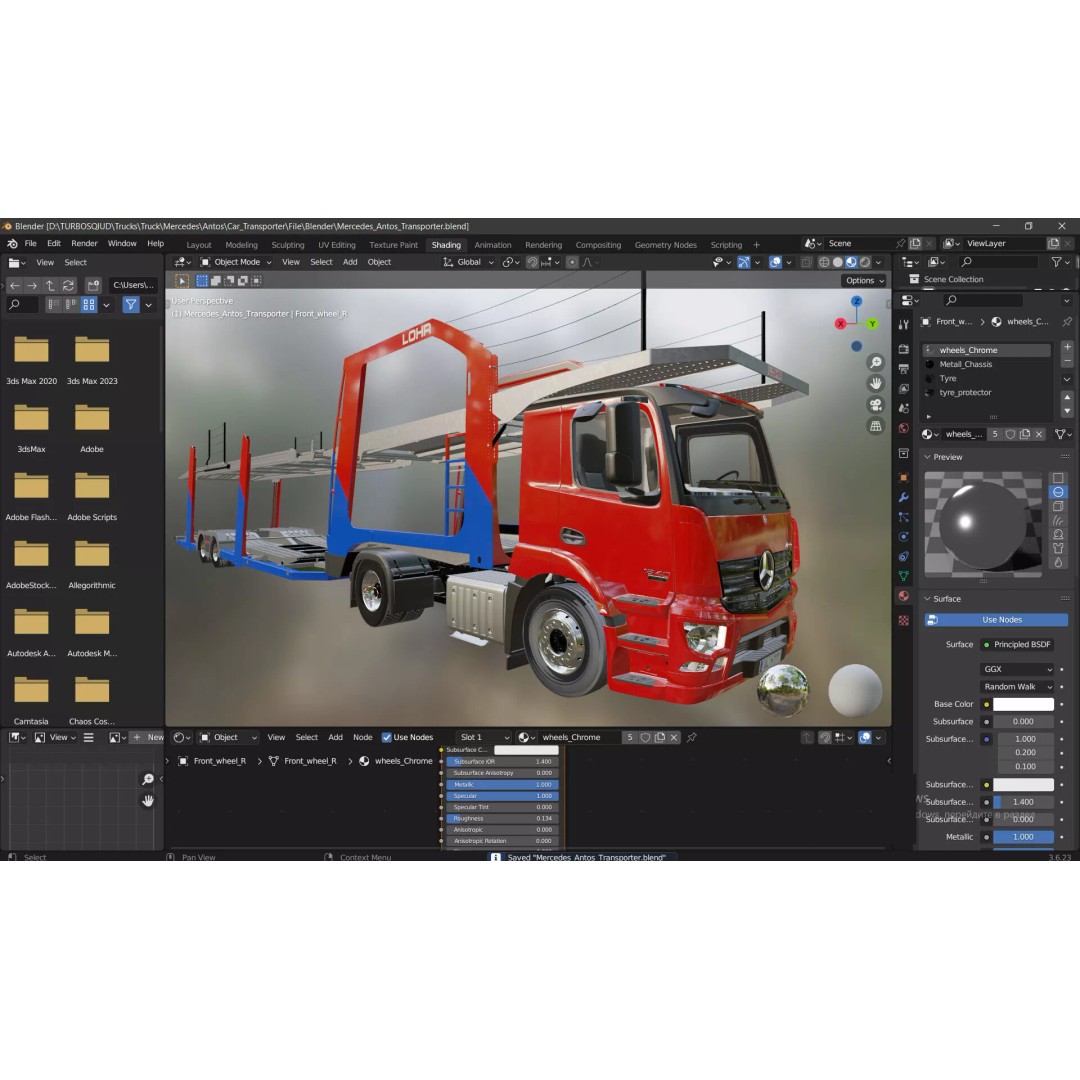Toggle fake user shield in properties material row

1010,435
